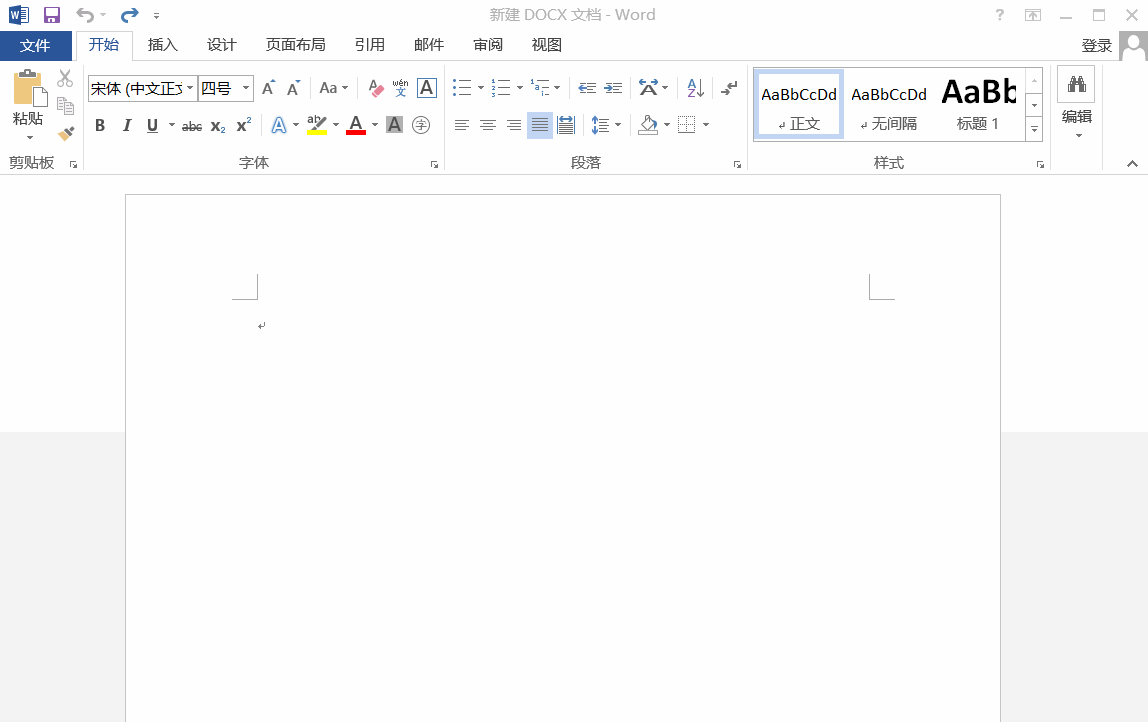Cut selection with the scissors icon
The image size is (1148, 722).
(65, 78)
